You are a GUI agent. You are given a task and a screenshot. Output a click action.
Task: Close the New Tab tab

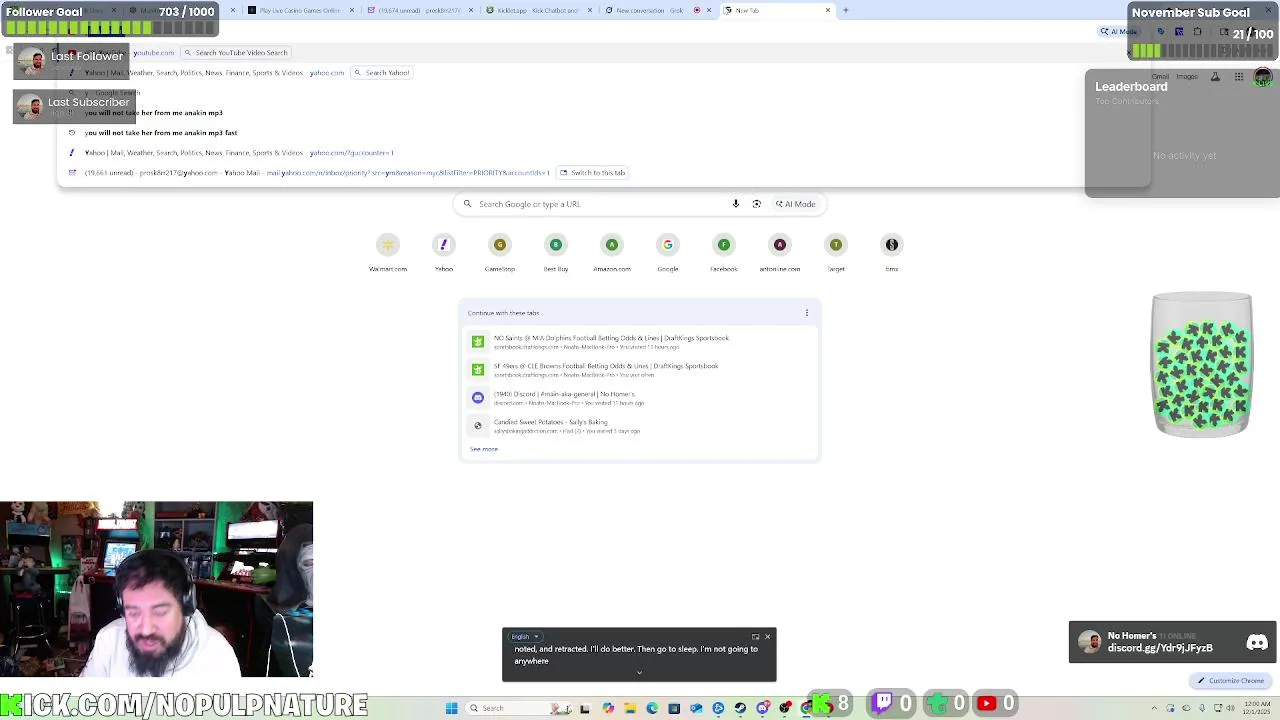[828, 10]
